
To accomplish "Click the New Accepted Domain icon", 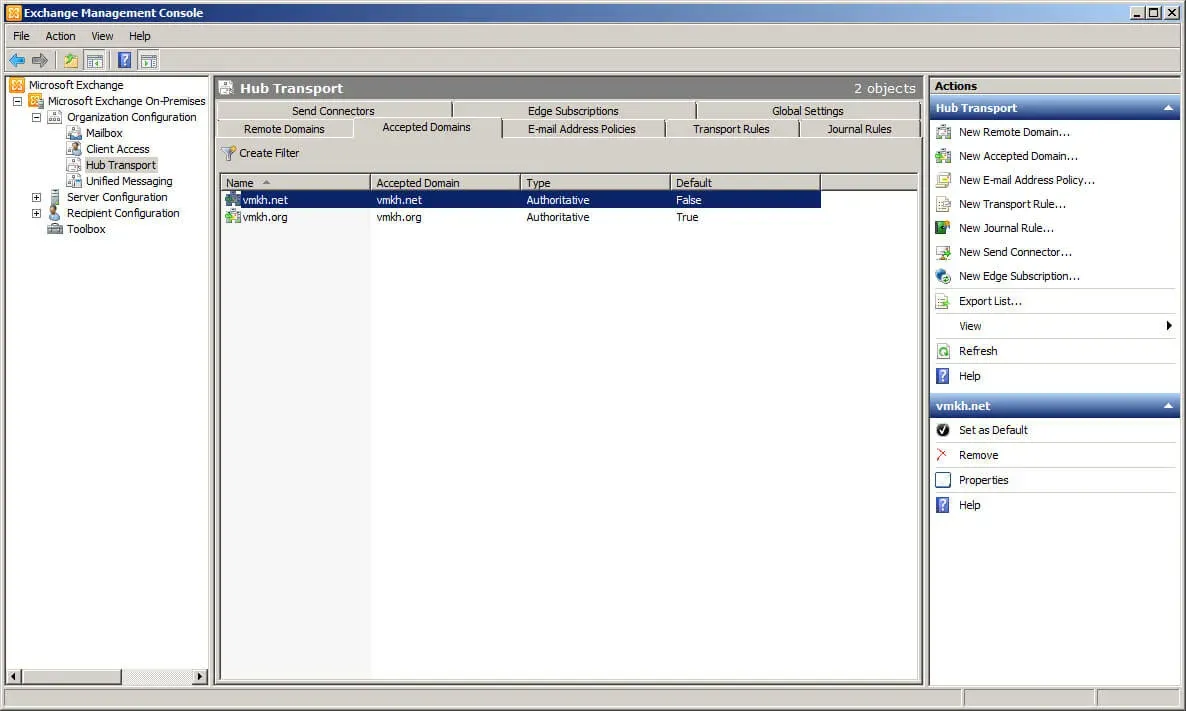I will 943,157.
